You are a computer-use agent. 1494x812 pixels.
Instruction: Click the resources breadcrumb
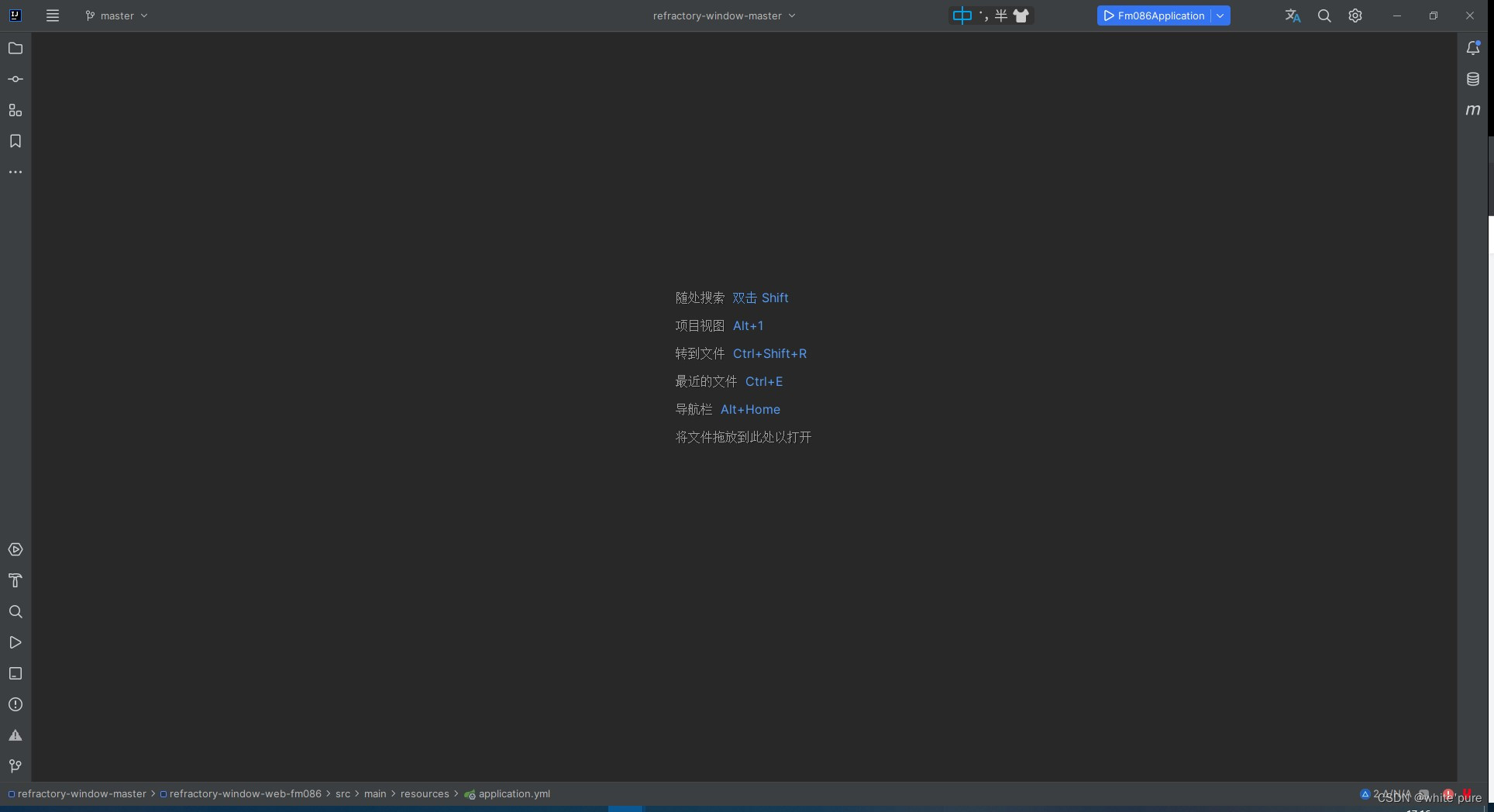(425, 793)
